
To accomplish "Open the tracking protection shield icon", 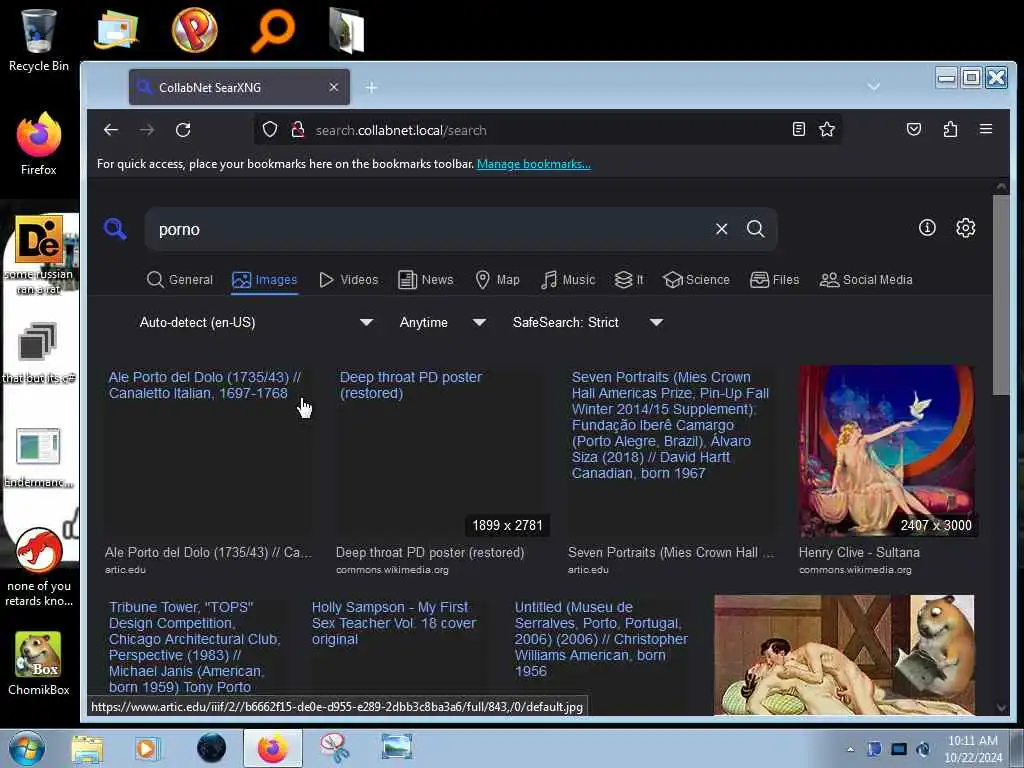I will [x=270, y=129].
